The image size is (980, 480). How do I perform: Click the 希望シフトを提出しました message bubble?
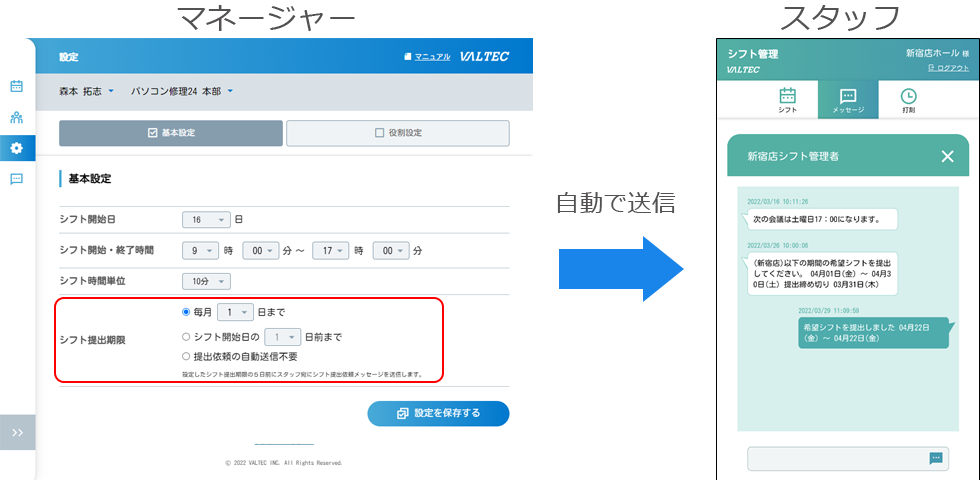(874, 332)
